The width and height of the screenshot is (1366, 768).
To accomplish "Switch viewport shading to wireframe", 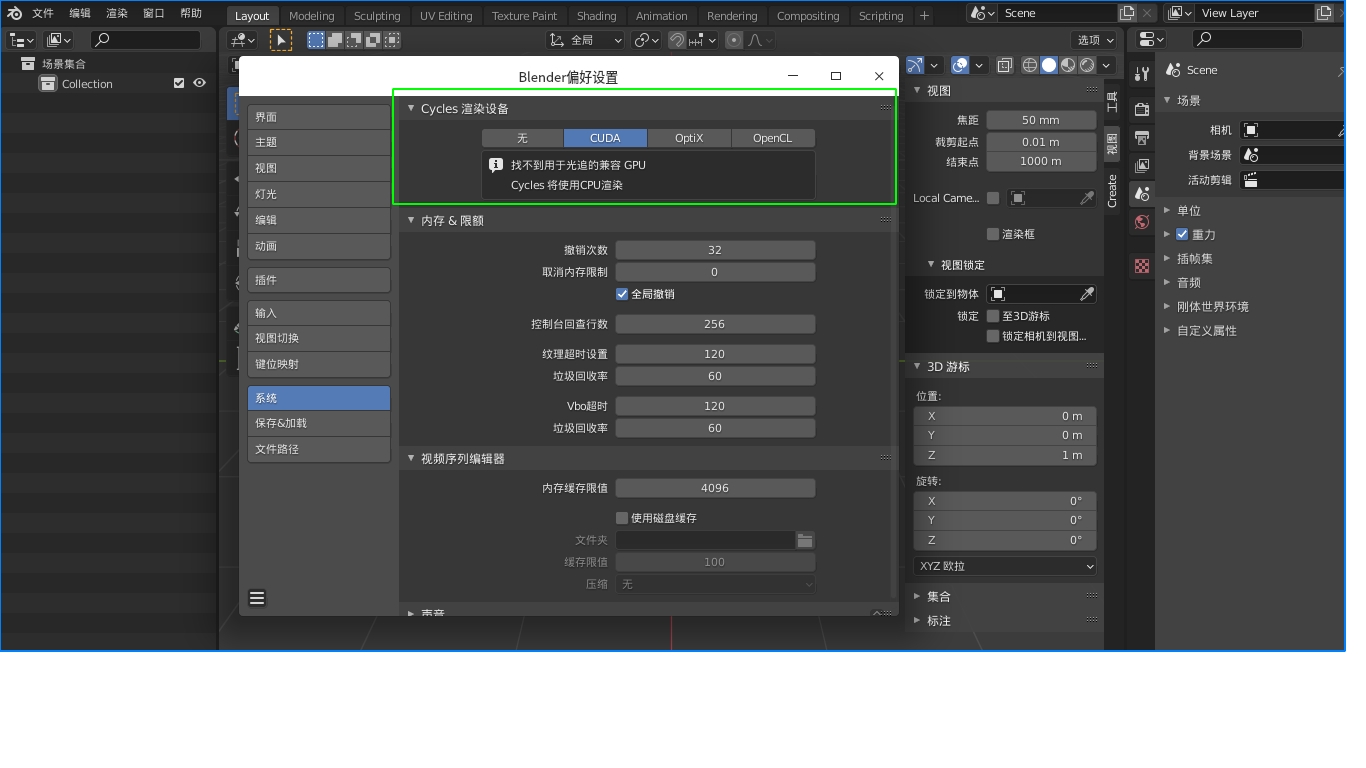I will 1029,65.
